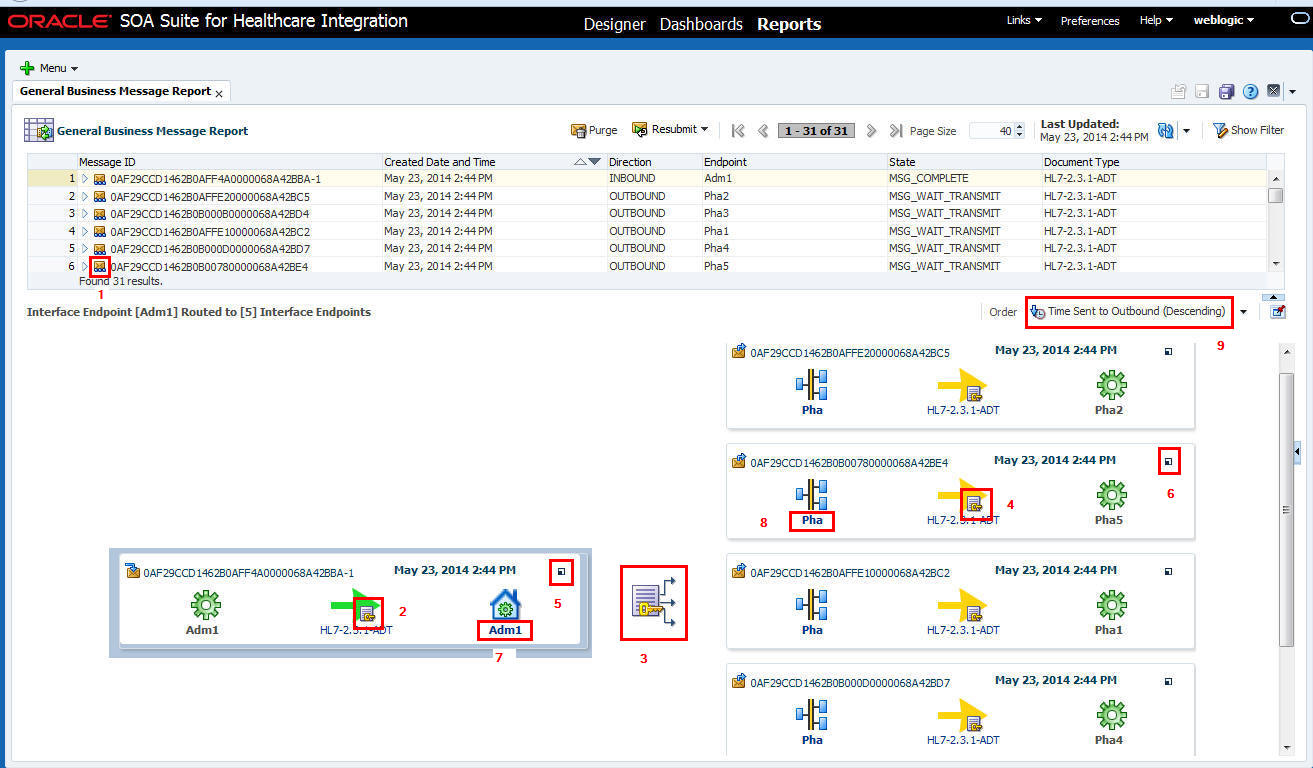Image resolution: width=1313 pixels, height=768 pixels.
Task: Open the Resubmit dropdown arrow
Action: coord(704,130)
